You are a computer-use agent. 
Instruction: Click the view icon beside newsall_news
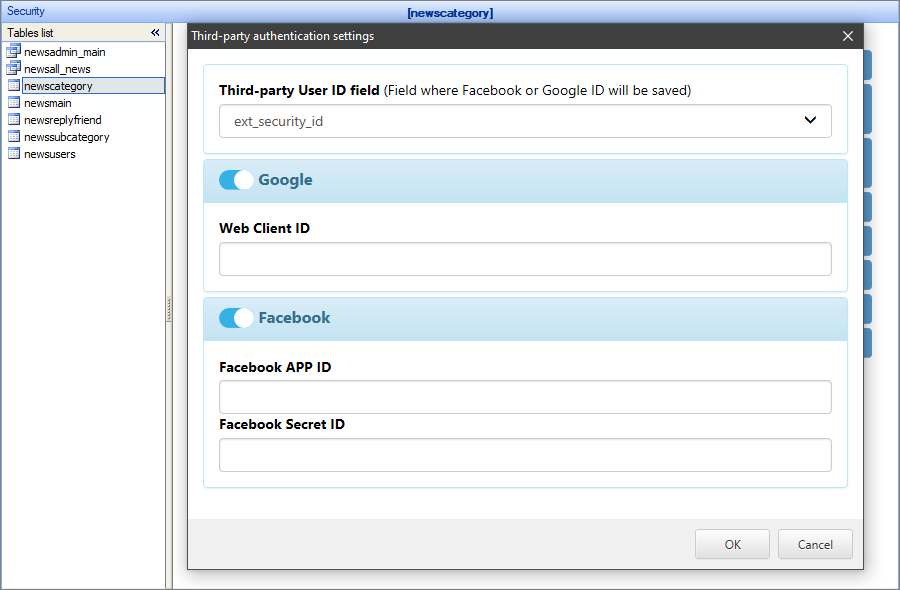(x=13, y=69)
